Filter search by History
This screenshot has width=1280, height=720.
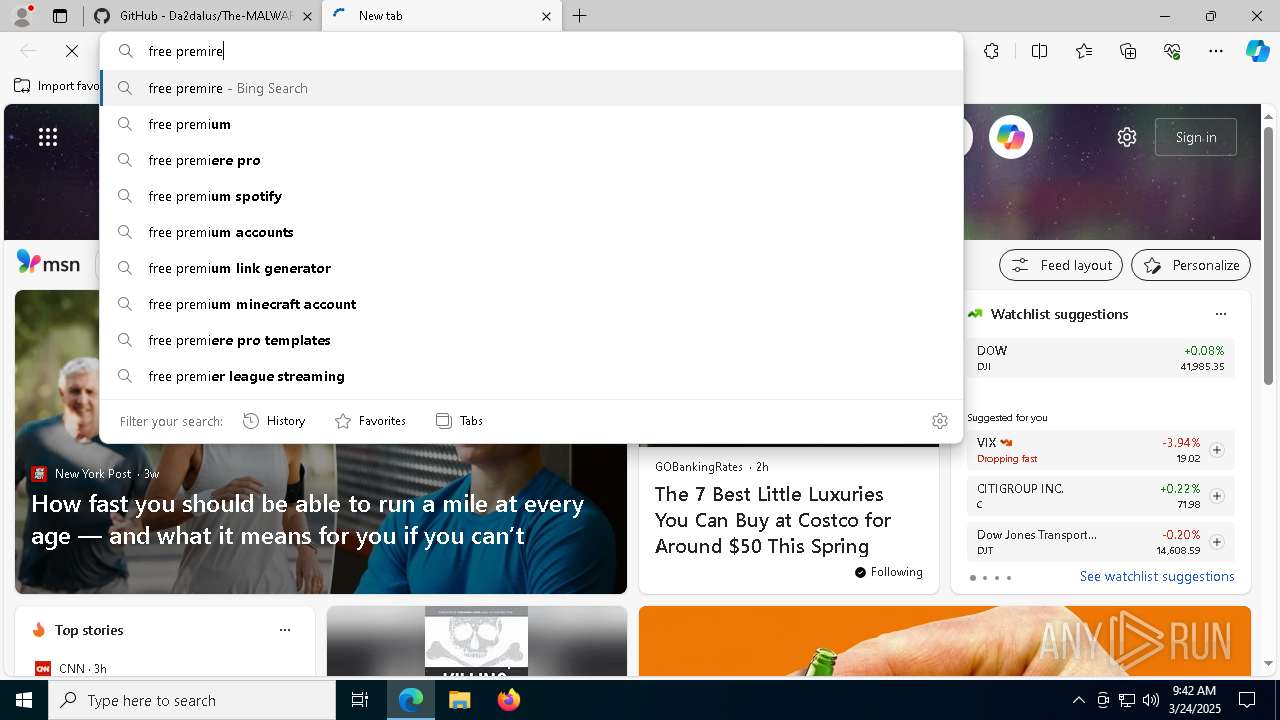click(274, 421)
